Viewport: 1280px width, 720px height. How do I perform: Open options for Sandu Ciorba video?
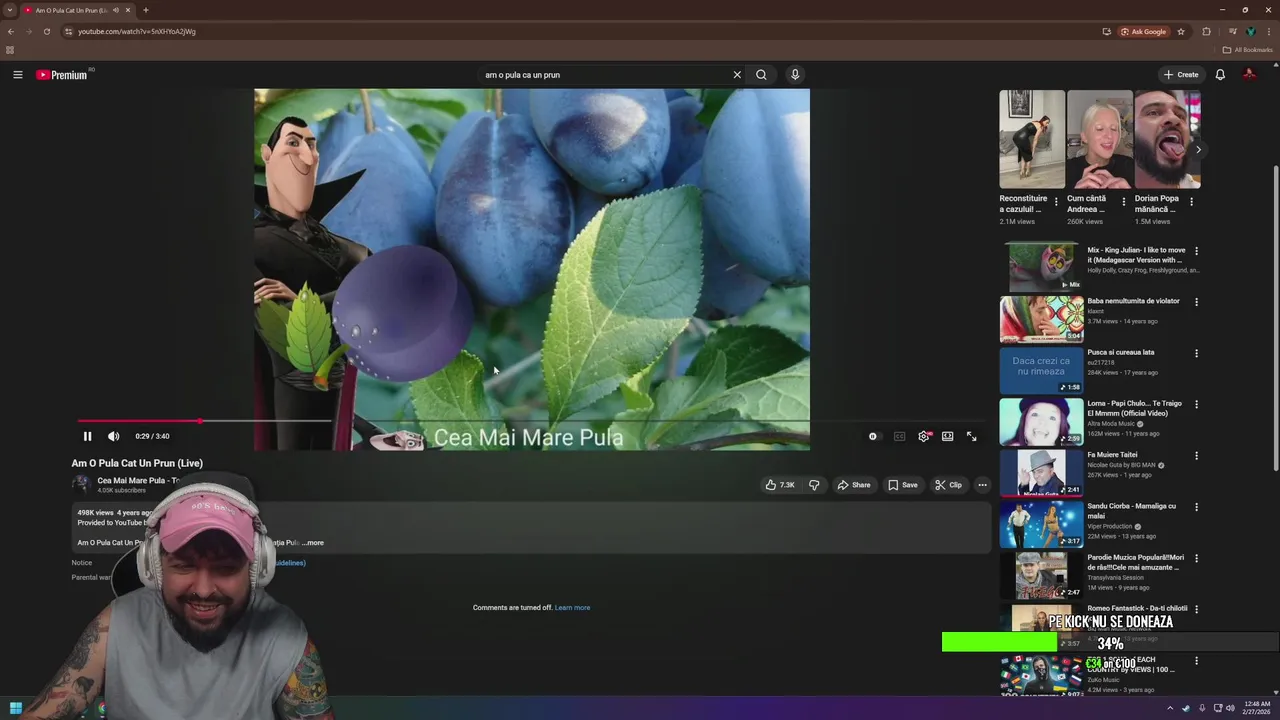click(1196, 507)
